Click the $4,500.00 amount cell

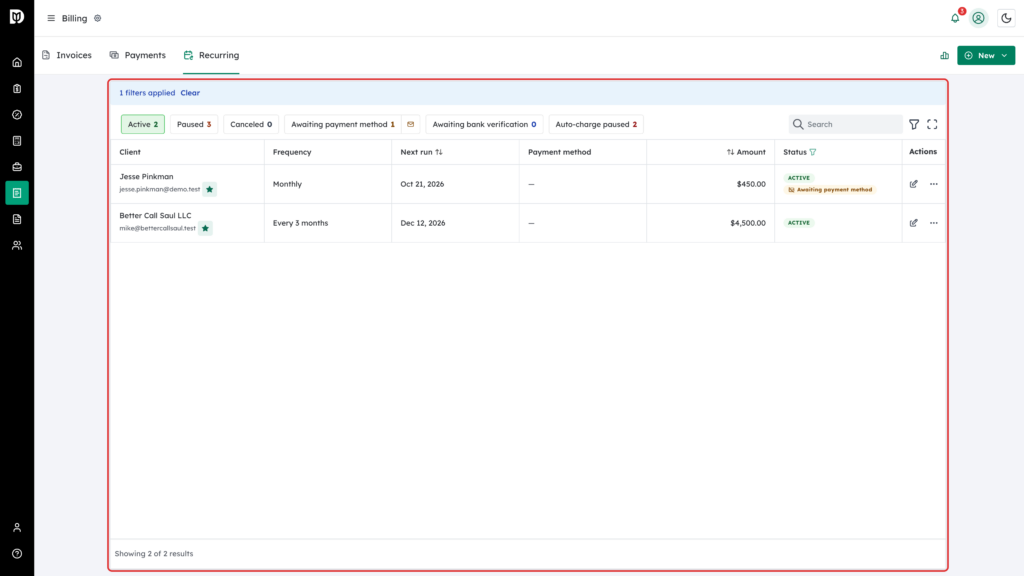click(748, 223)
